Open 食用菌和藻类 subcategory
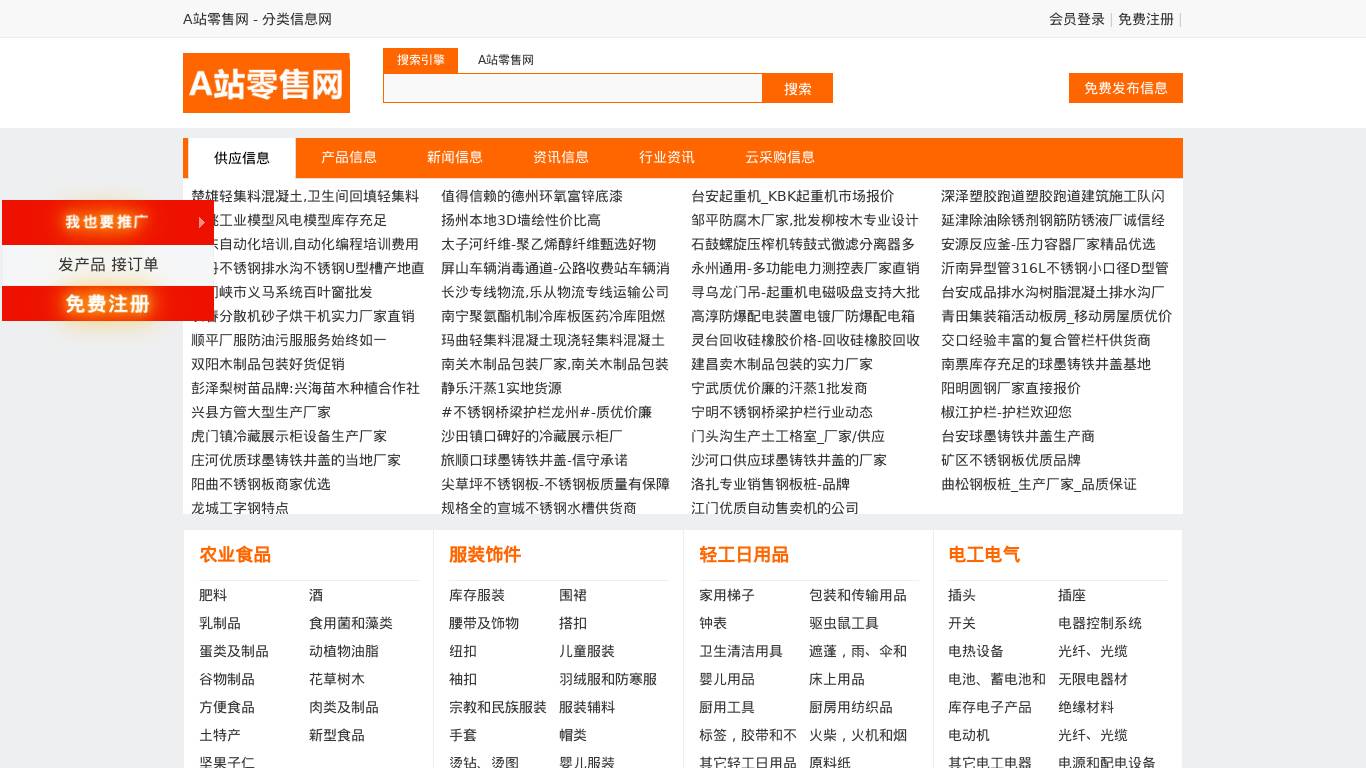The image size is (1366, 768). [x=351, y=623]
